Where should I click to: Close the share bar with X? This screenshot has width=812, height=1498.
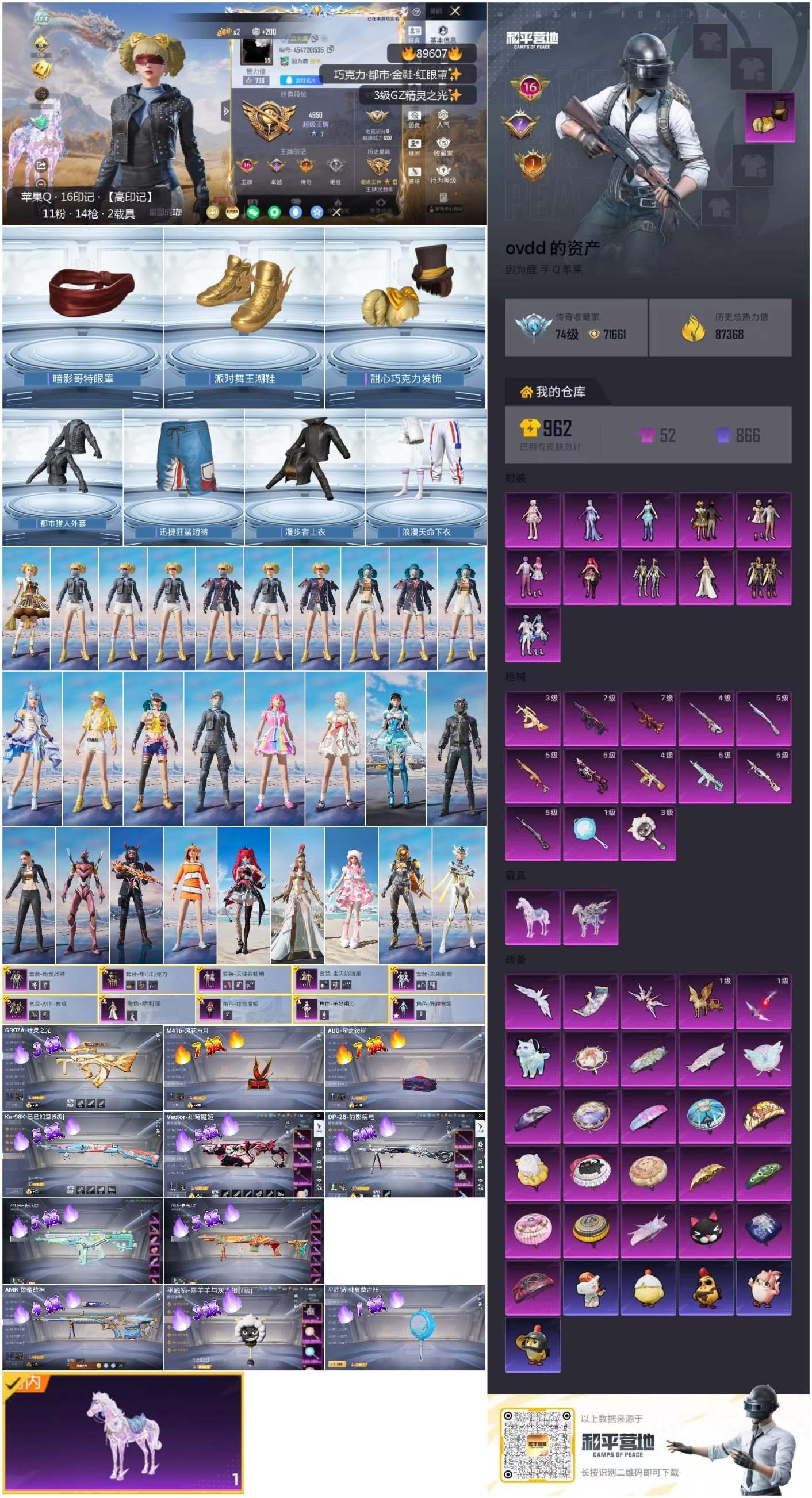pos(336,212)
